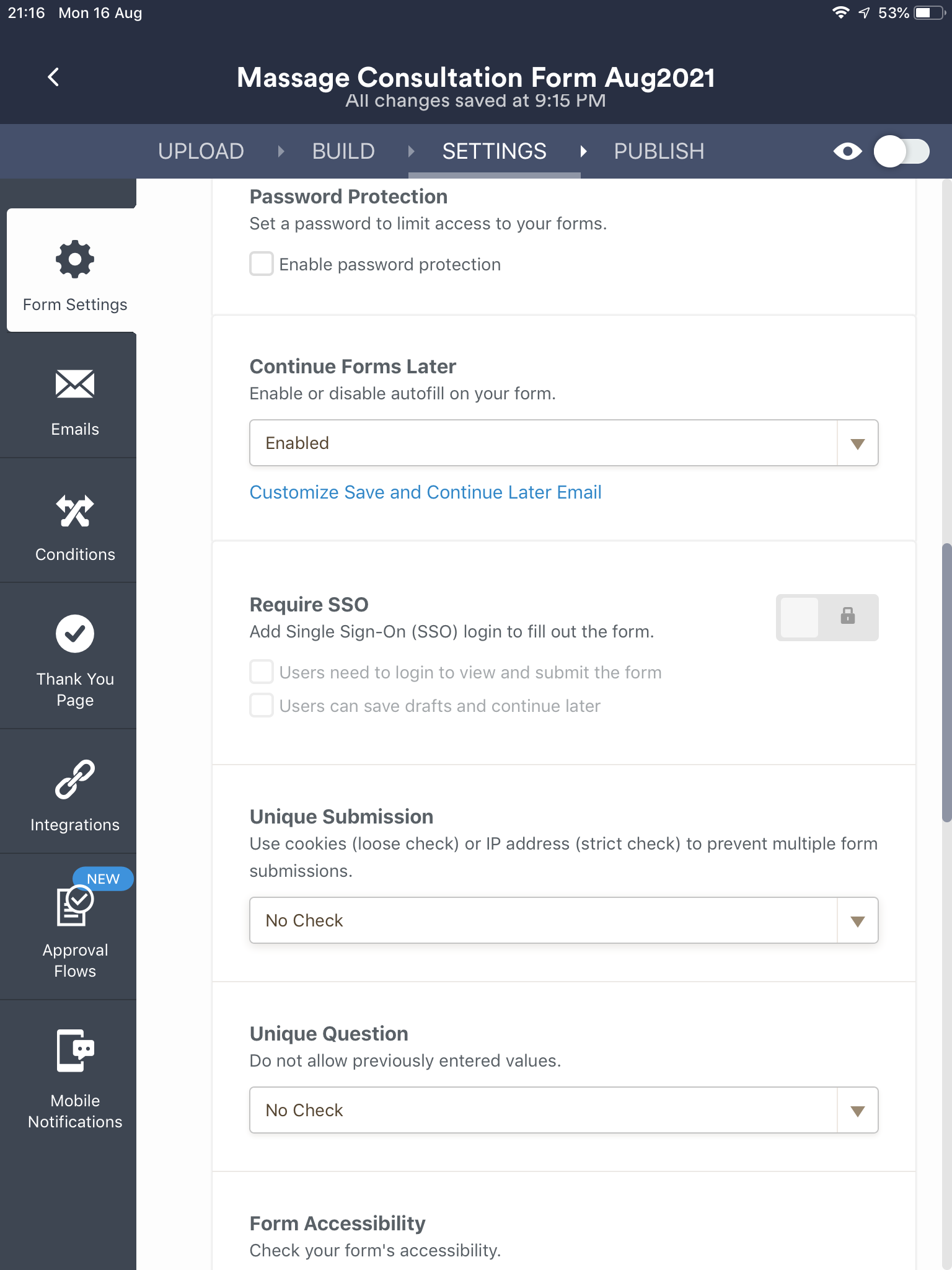
Task: Open the Unique Question dropdown
Action: (857, 1110)
